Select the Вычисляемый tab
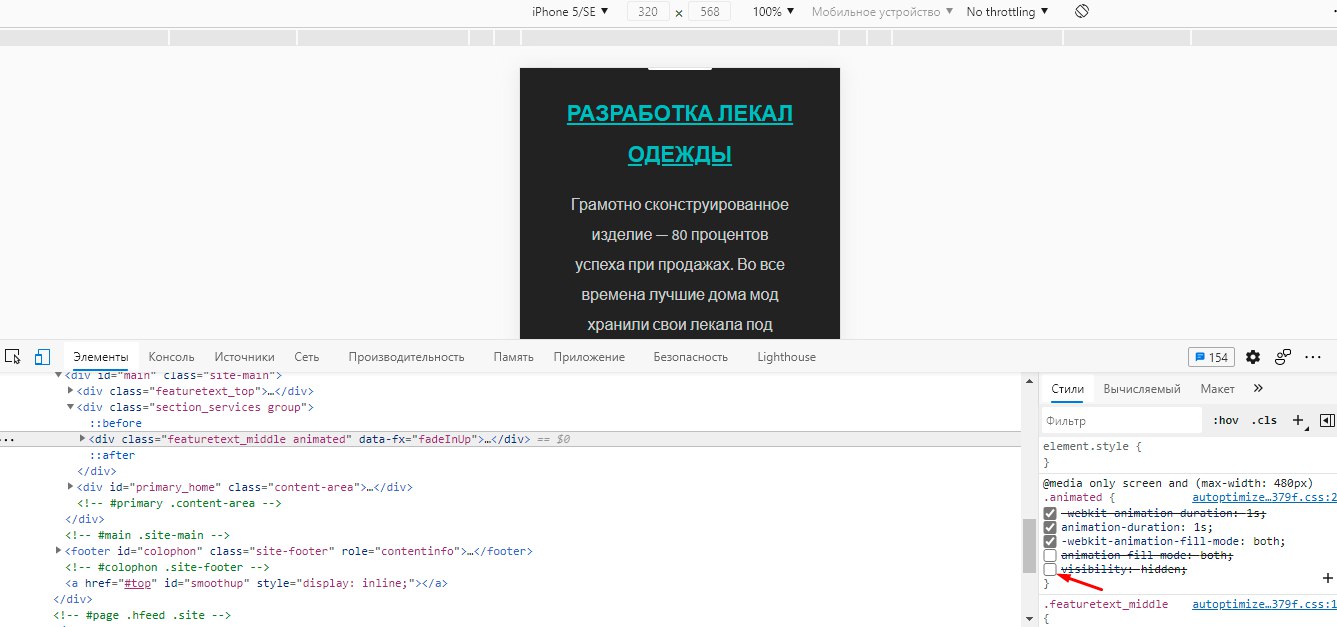This screenshot has height=627, width=1337. coord(1142,389)
